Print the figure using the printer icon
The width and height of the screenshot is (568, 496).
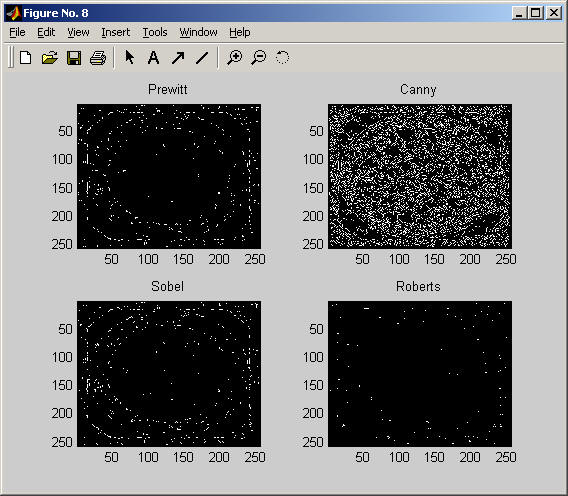[98, 58]
